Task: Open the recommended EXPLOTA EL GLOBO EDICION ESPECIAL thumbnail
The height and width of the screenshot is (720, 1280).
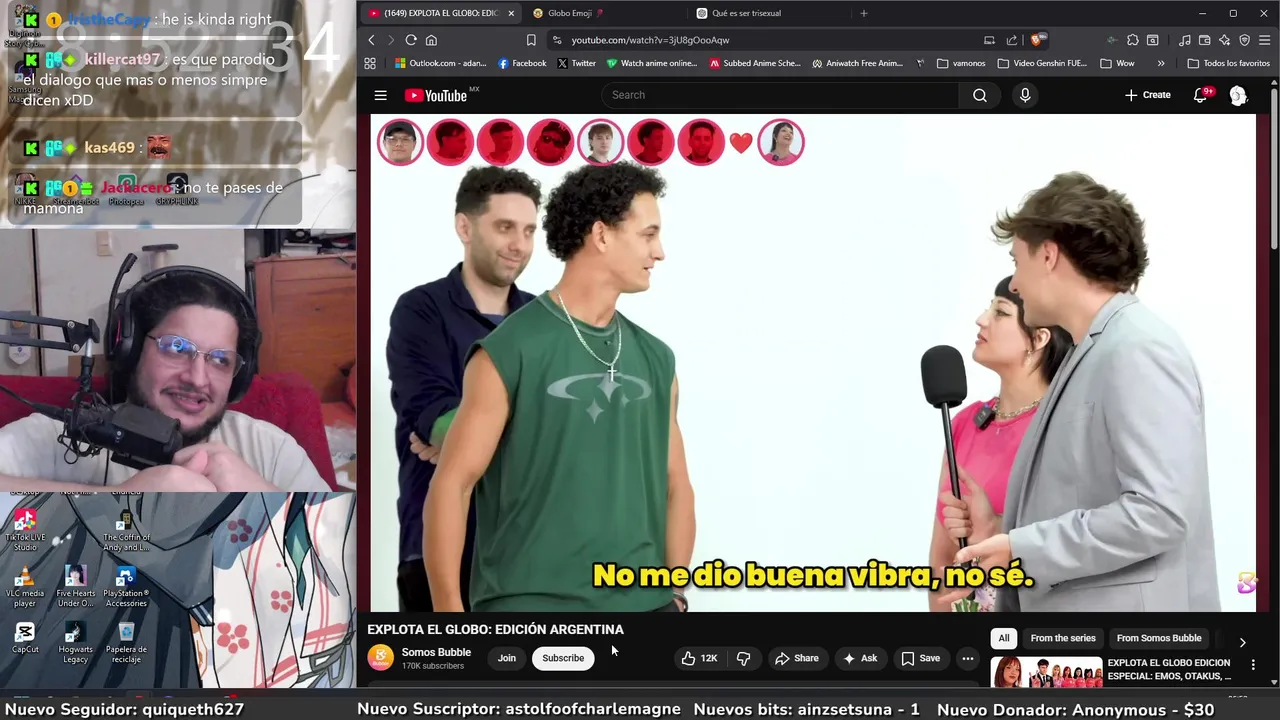Action: tap(1046, 672)
